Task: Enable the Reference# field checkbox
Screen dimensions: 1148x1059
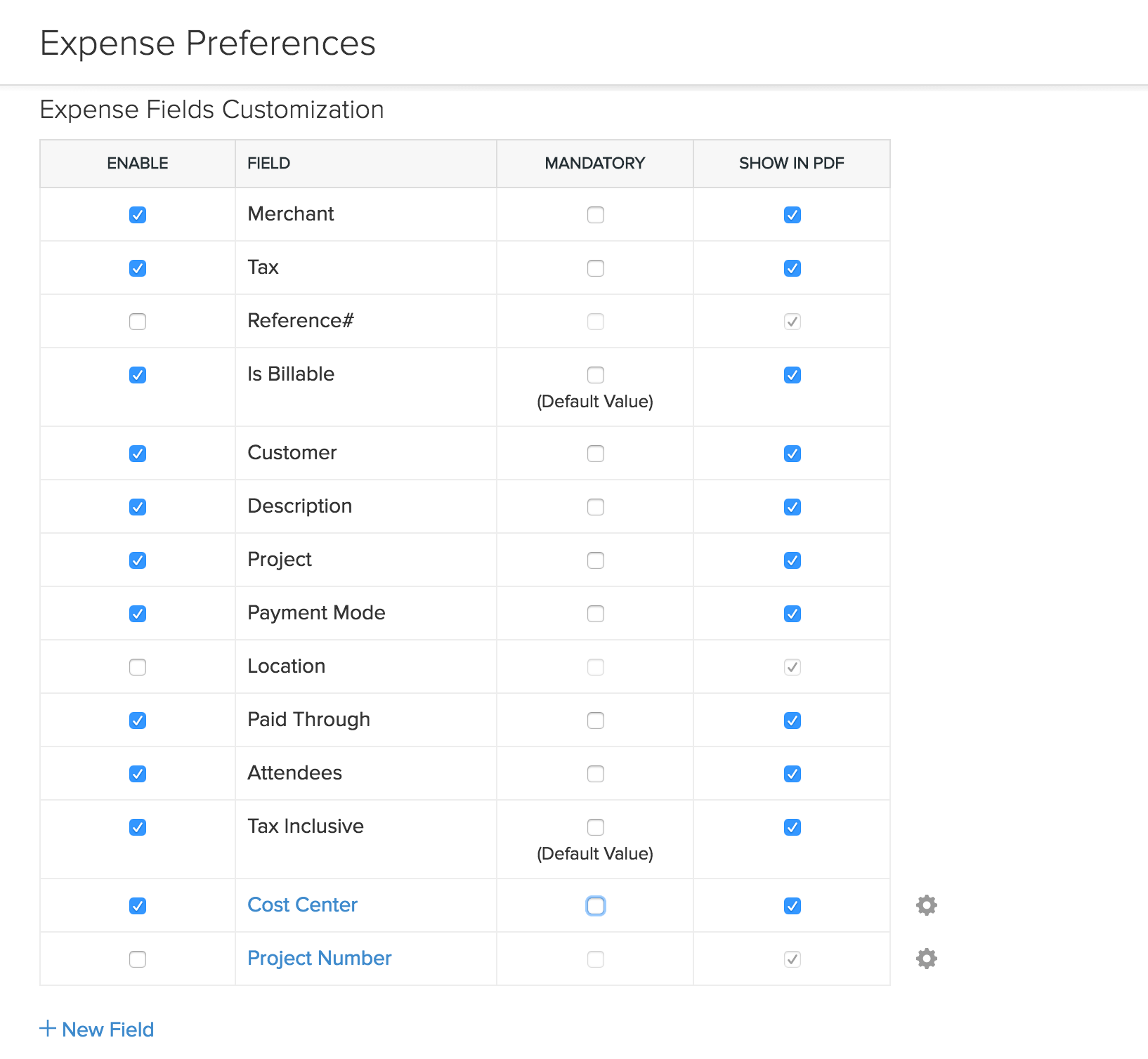Action: [x=138, y=322]
